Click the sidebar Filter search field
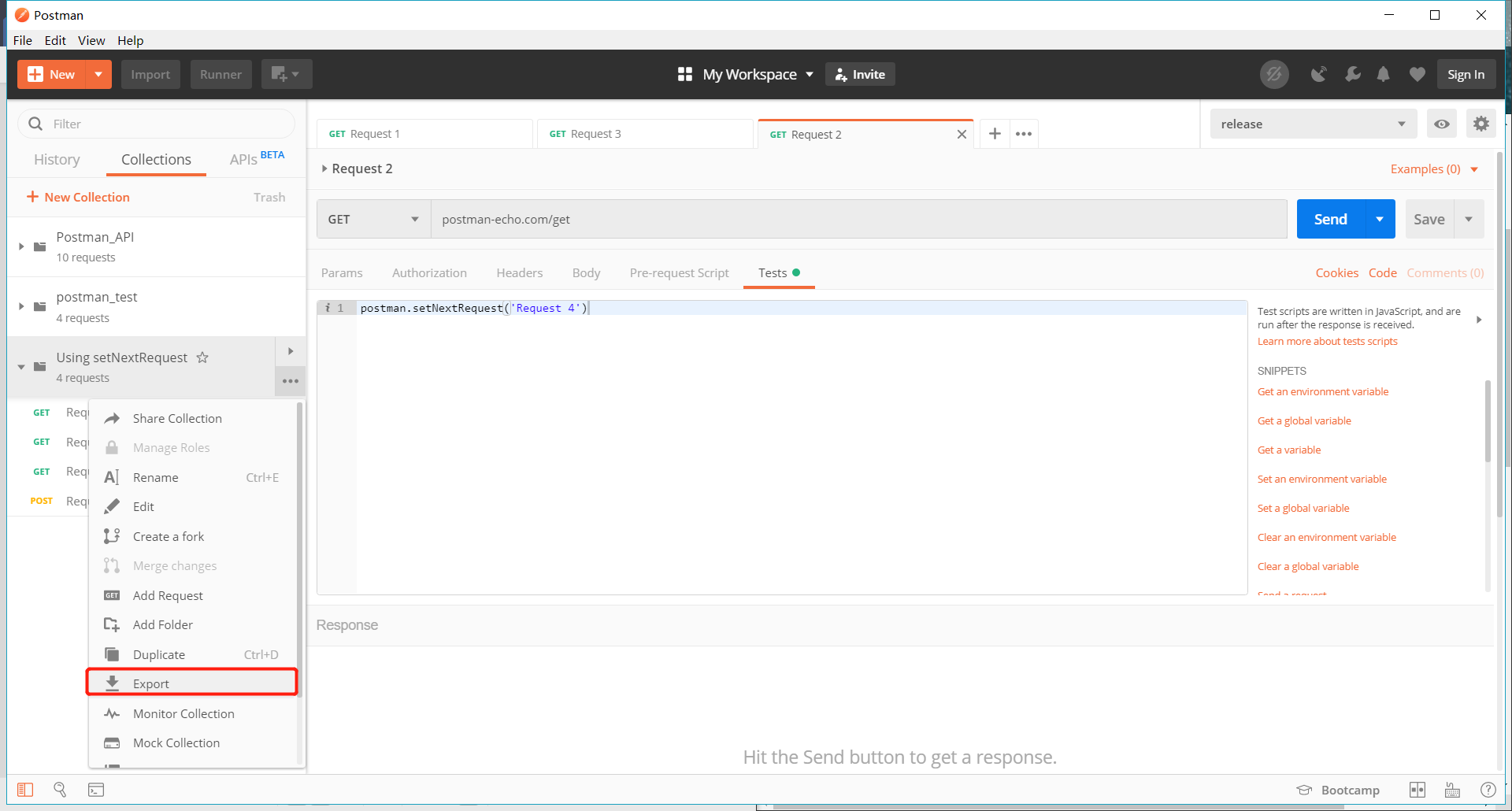 [x=156, y=124]
